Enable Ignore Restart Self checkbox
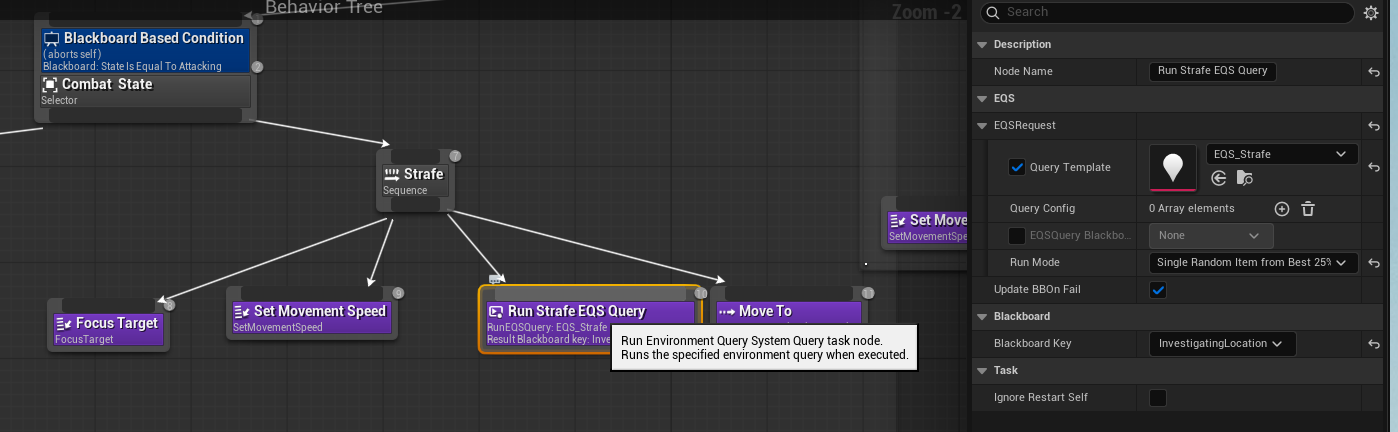Viewport: 1398px width, 432px height. pyautogui.click(x=1158, y=398)
